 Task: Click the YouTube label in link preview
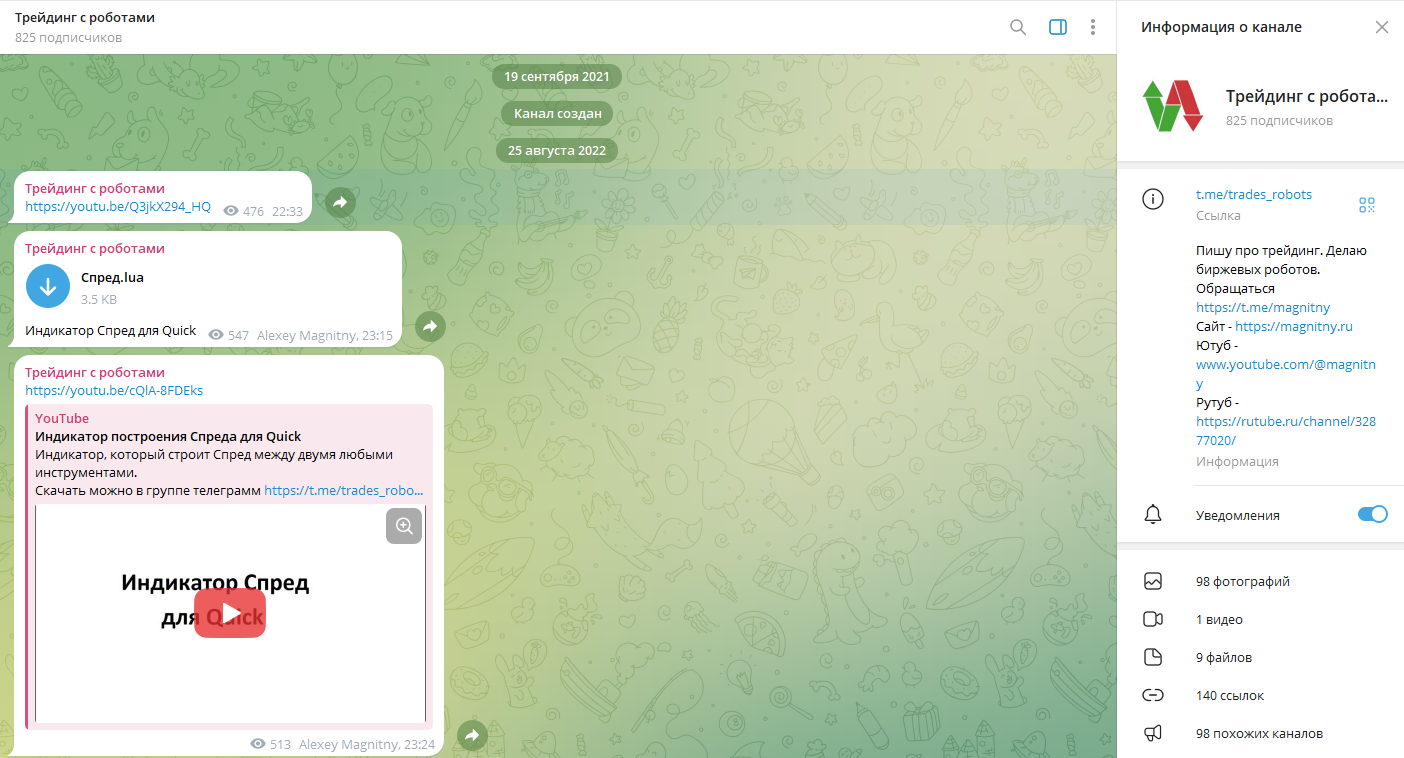click(x=62, y=418)
